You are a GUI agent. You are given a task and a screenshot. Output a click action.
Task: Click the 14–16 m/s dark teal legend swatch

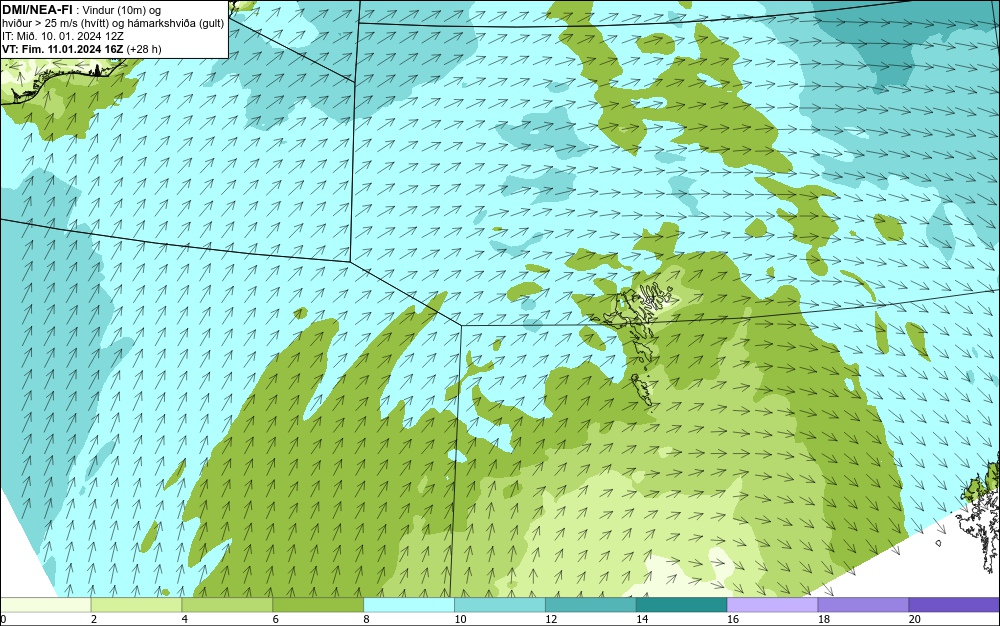point(681,604)
